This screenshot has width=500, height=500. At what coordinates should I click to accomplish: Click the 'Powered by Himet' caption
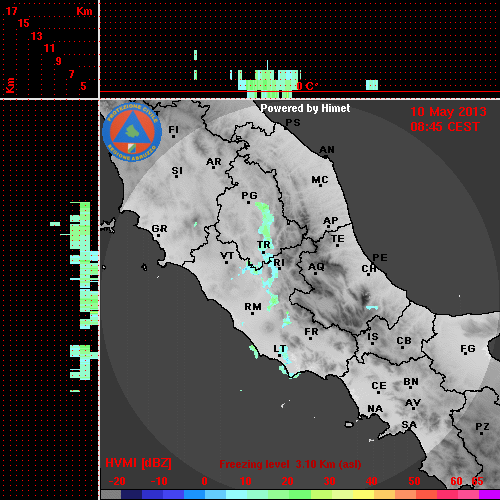[x=305, y=108]
